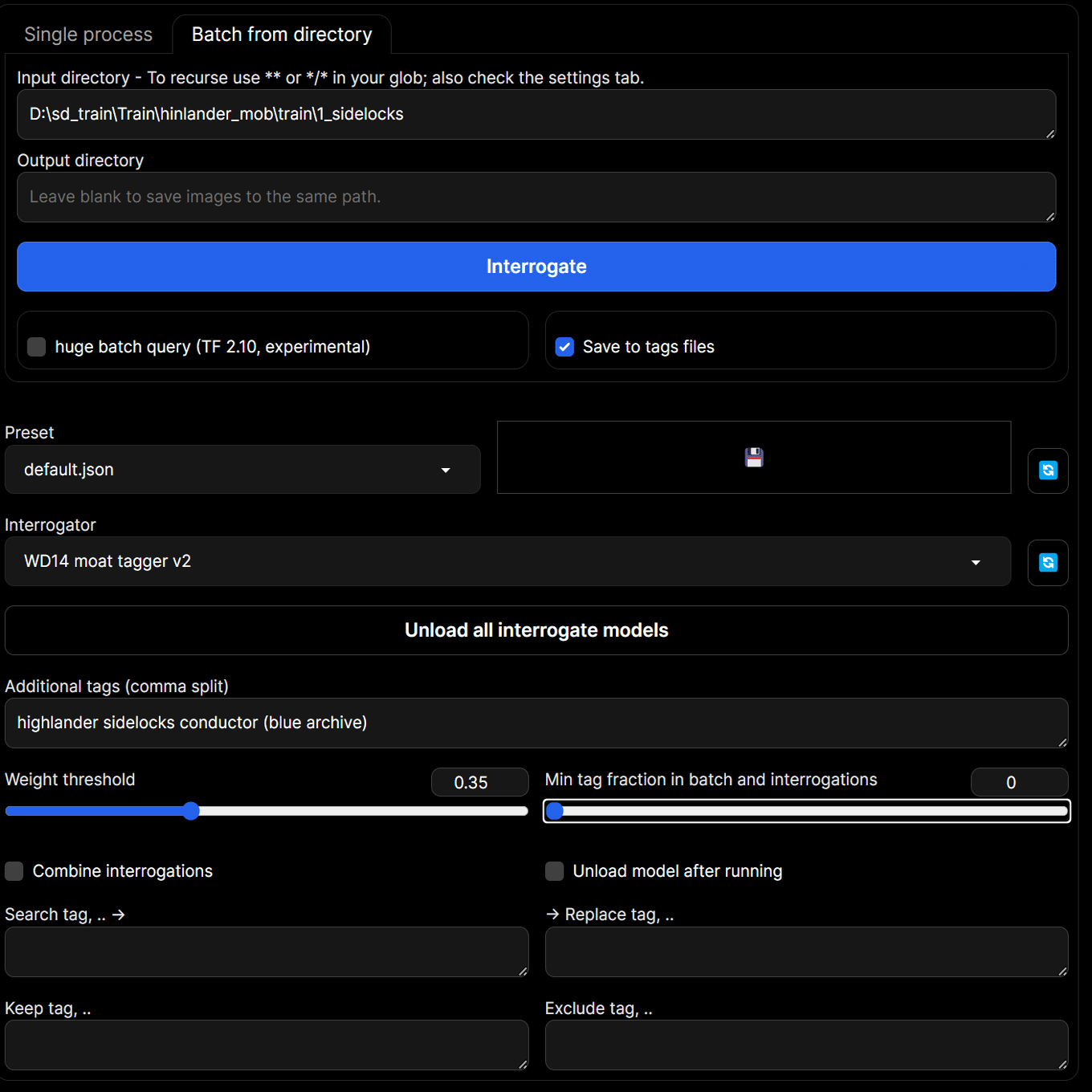Switch to Single process tab
The height and width of the screenshot is (1092, 1092).
88,35
